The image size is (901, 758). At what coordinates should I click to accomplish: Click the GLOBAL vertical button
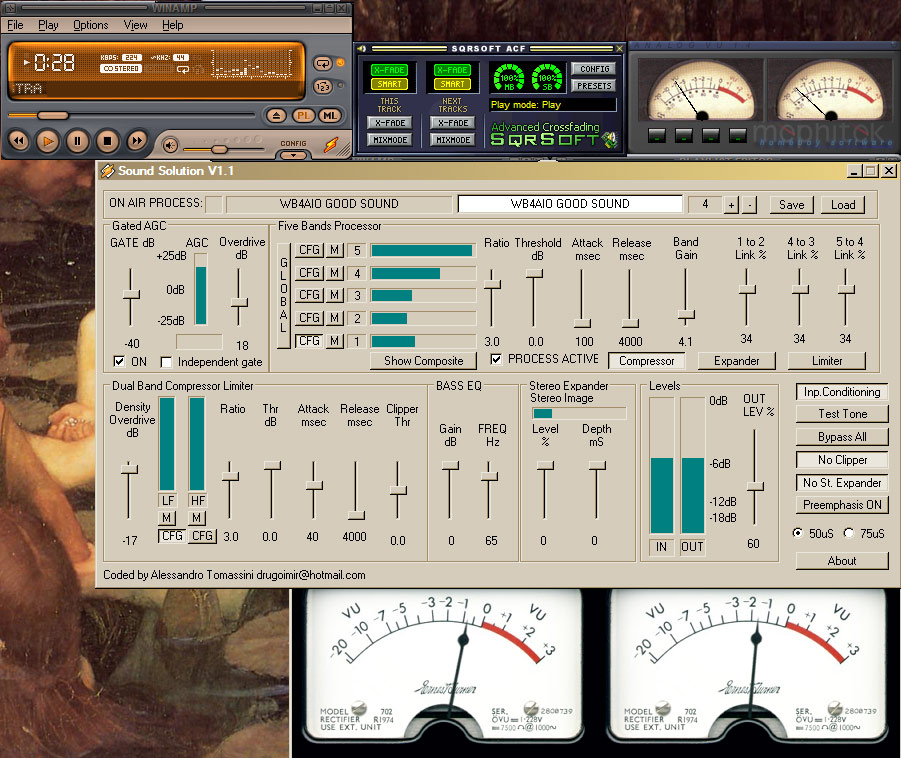283,295
